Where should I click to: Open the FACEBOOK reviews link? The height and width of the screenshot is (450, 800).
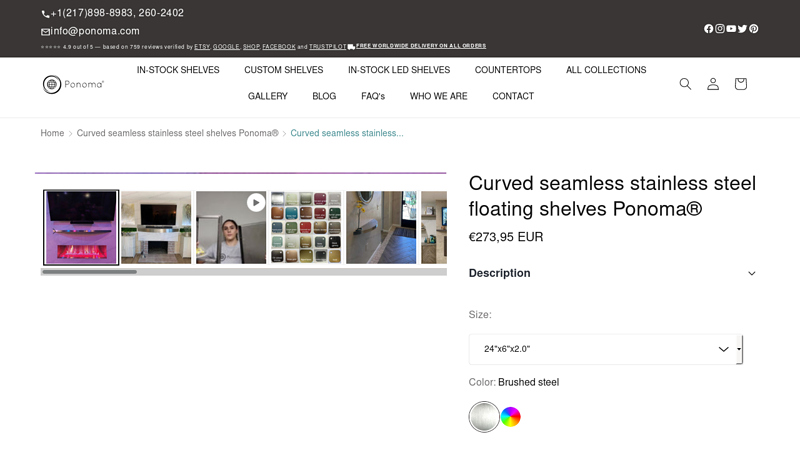click(x=279, y=47)
